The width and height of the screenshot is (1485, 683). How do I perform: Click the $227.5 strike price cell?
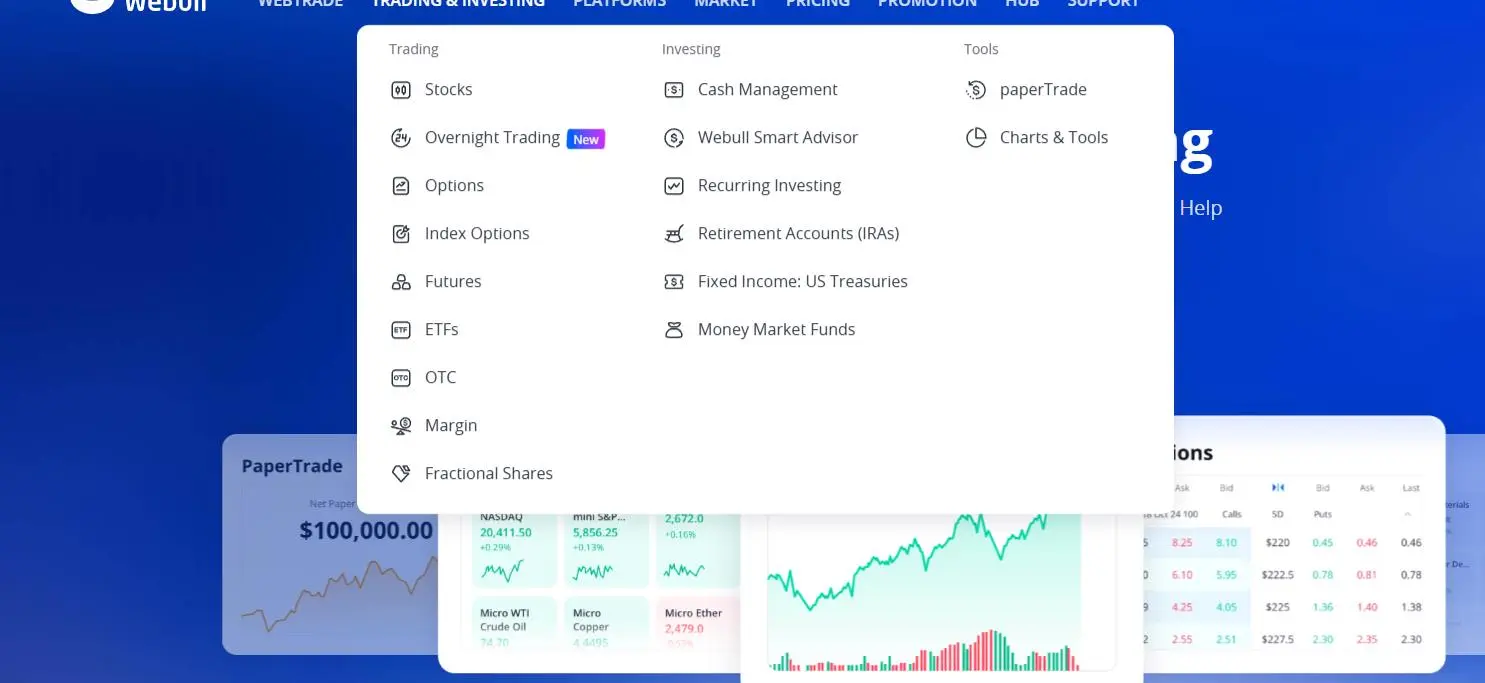(1277, 639)
